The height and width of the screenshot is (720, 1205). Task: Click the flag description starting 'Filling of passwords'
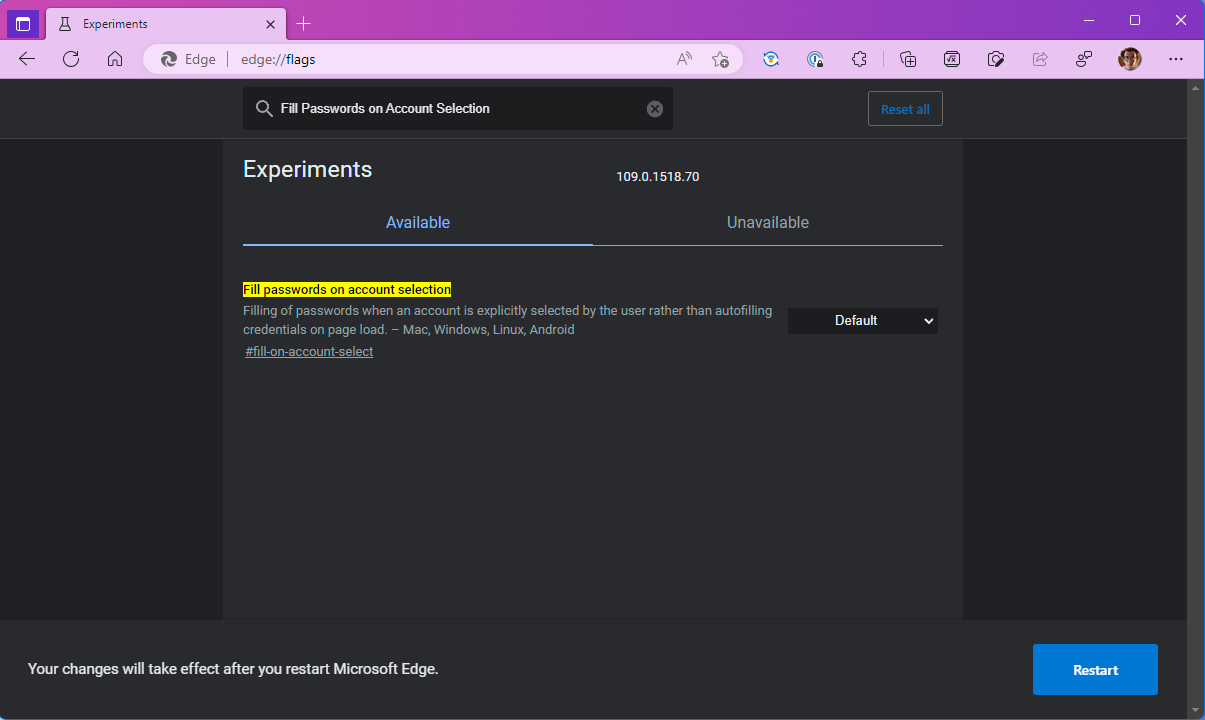[508, 320]
